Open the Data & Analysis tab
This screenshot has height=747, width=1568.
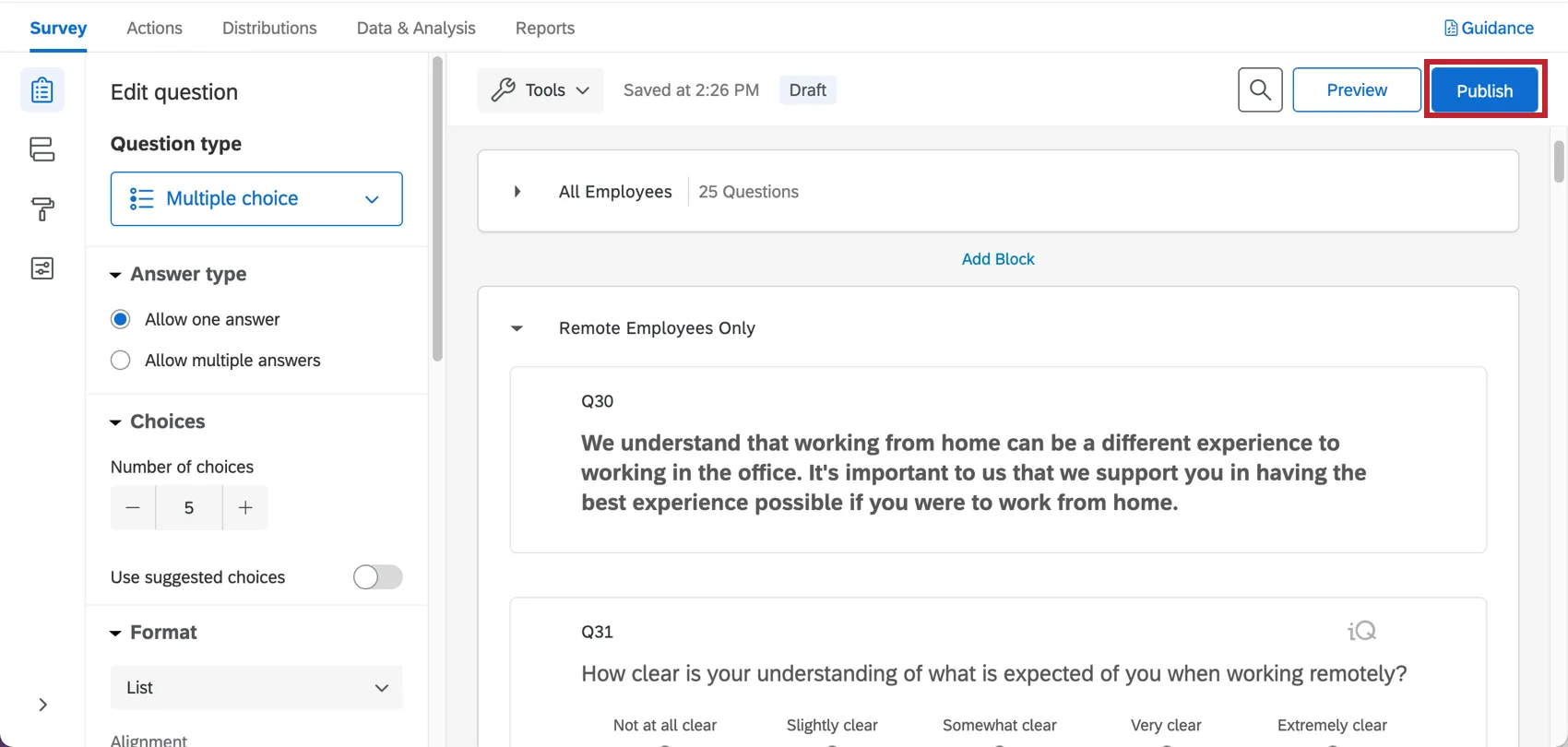pos(416,28)
